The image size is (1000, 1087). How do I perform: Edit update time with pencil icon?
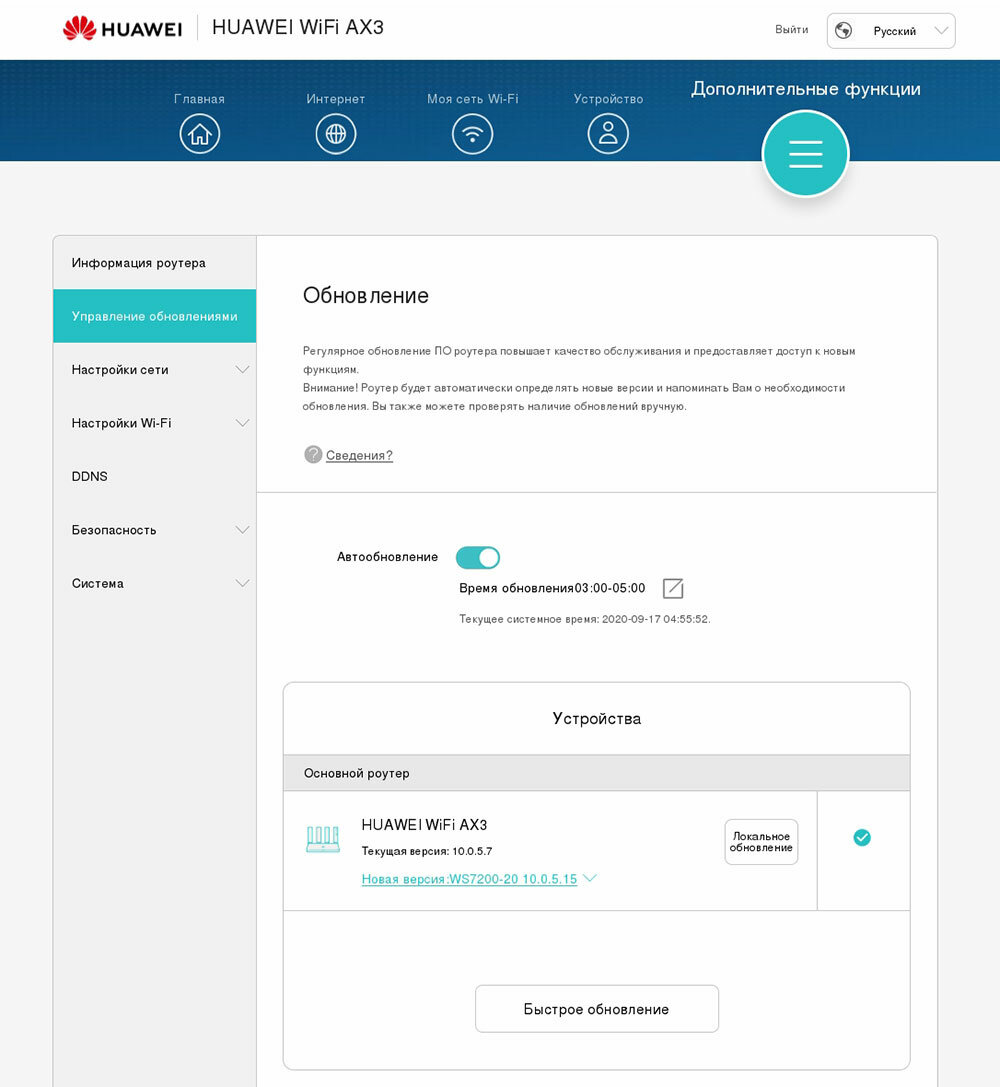click(x=673, y=589)
